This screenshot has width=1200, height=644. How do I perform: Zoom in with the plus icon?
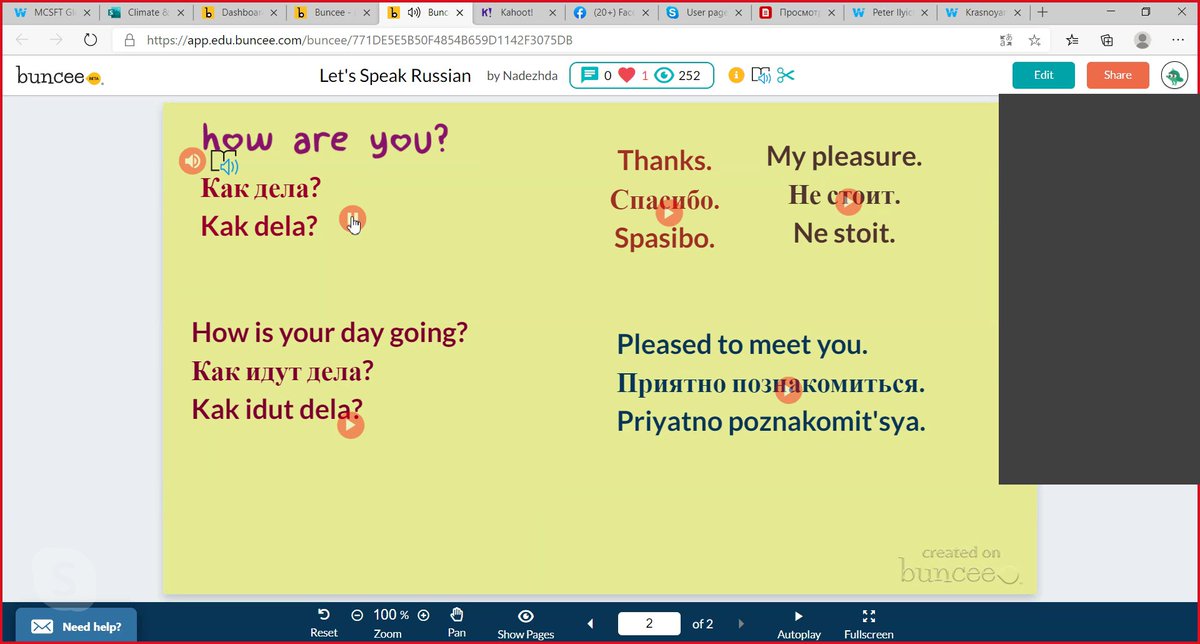(x=423, y=615)
